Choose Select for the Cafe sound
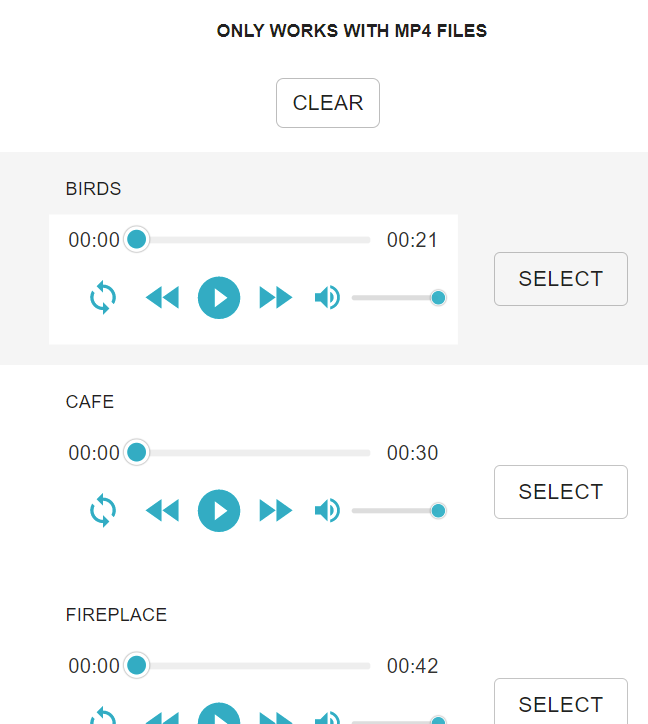648x724 pixels. (x=560, y=492)
